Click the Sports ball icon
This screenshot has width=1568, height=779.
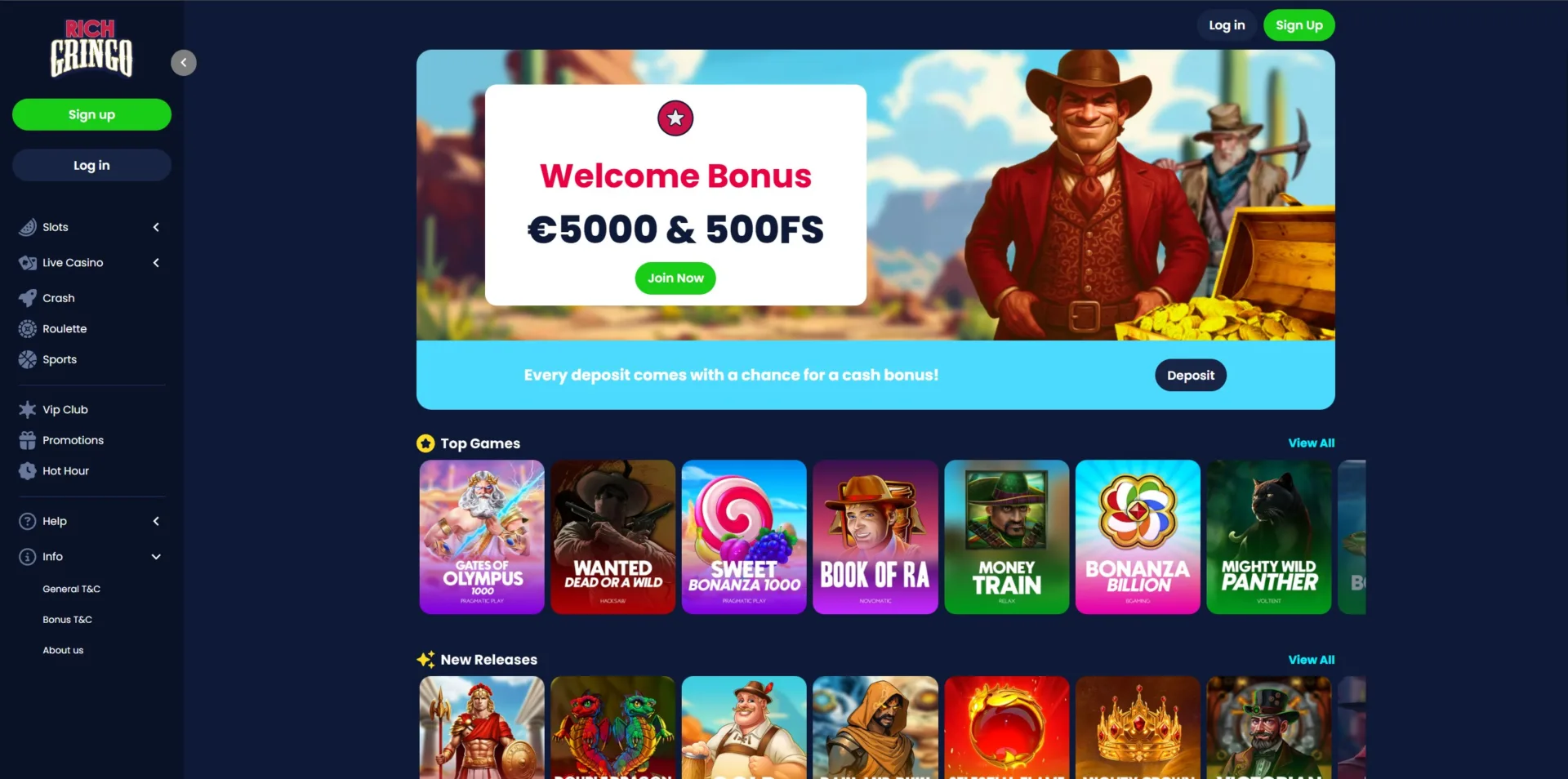pos(28,359)
